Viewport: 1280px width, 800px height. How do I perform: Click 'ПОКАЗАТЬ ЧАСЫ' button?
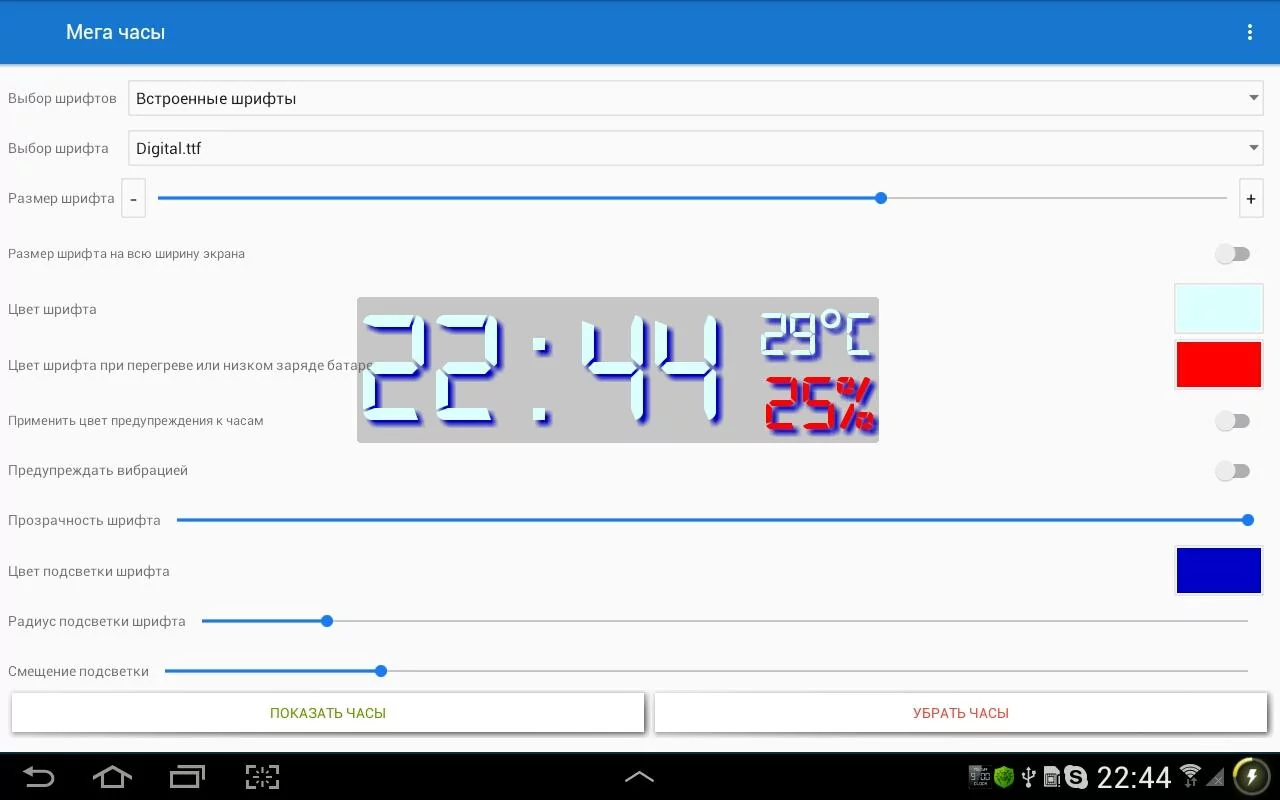328,713
